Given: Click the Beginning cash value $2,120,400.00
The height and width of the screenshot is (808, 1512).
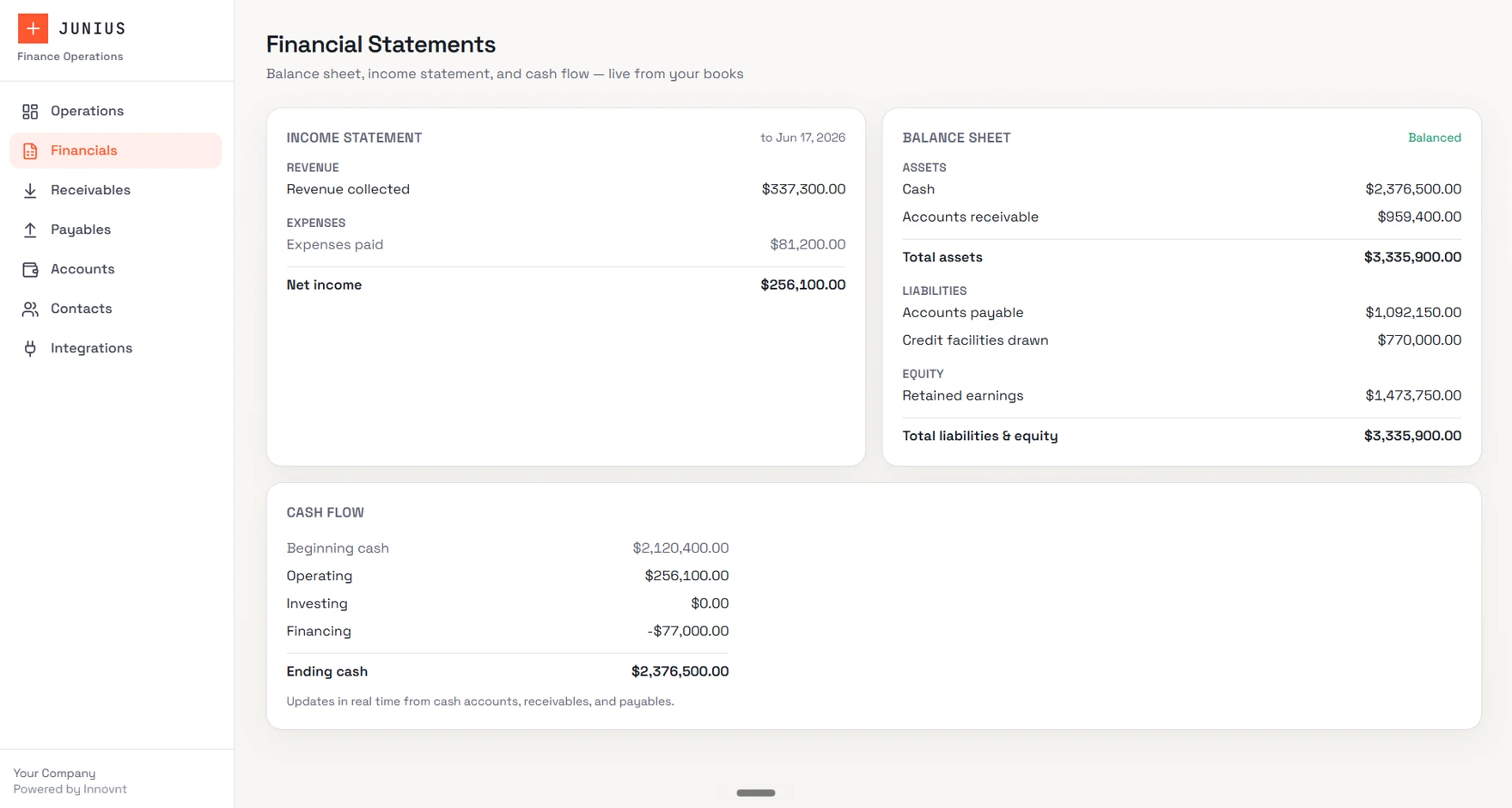Looking at the screenshot, I should click(x=680, y=548).
